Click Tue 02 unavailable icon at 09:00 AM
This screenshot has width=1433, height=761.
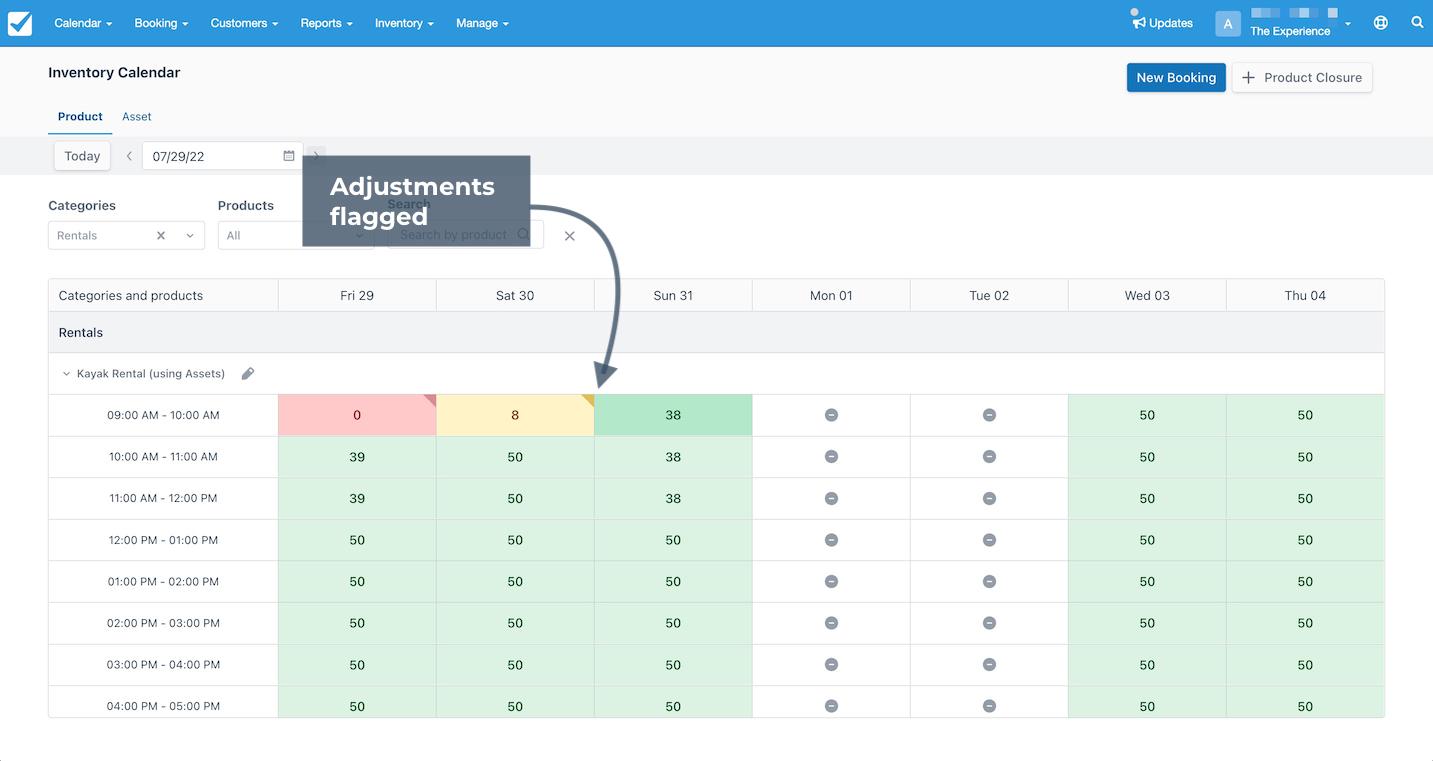[989, 415]
